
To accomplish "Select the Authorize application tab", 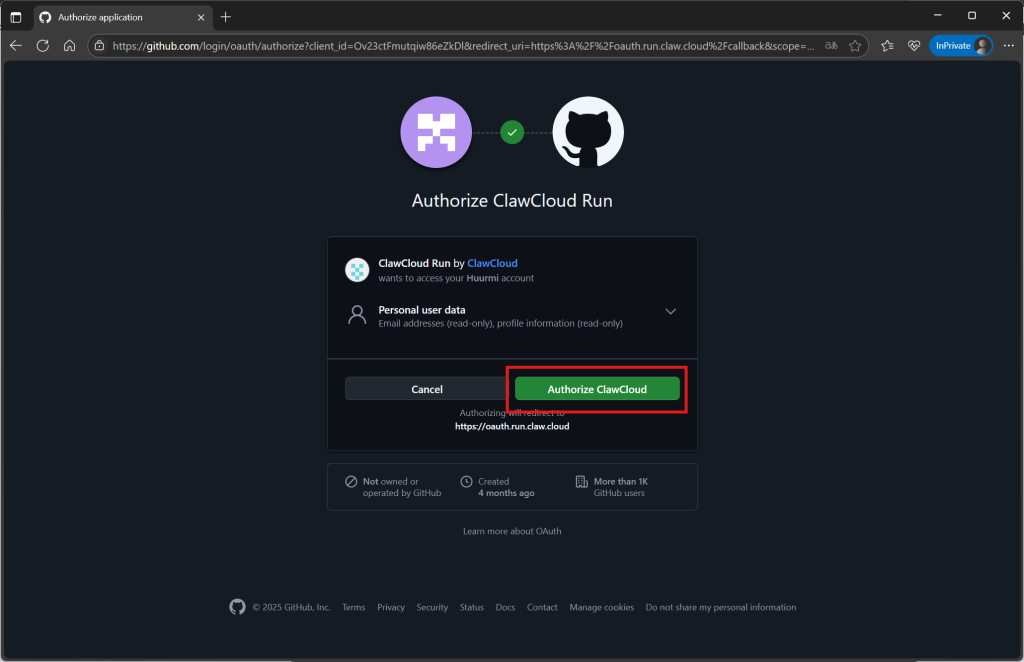I will 122,18.
